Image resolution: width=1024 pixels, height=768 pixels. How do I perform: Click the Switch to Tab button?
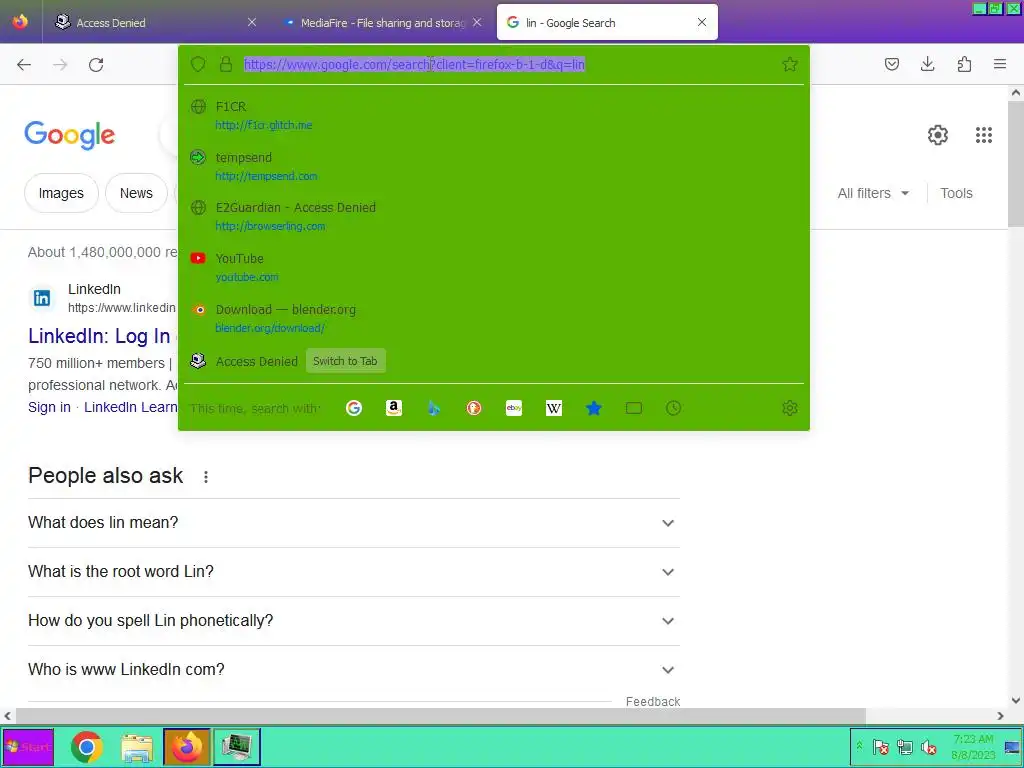[x=345, y=361]
